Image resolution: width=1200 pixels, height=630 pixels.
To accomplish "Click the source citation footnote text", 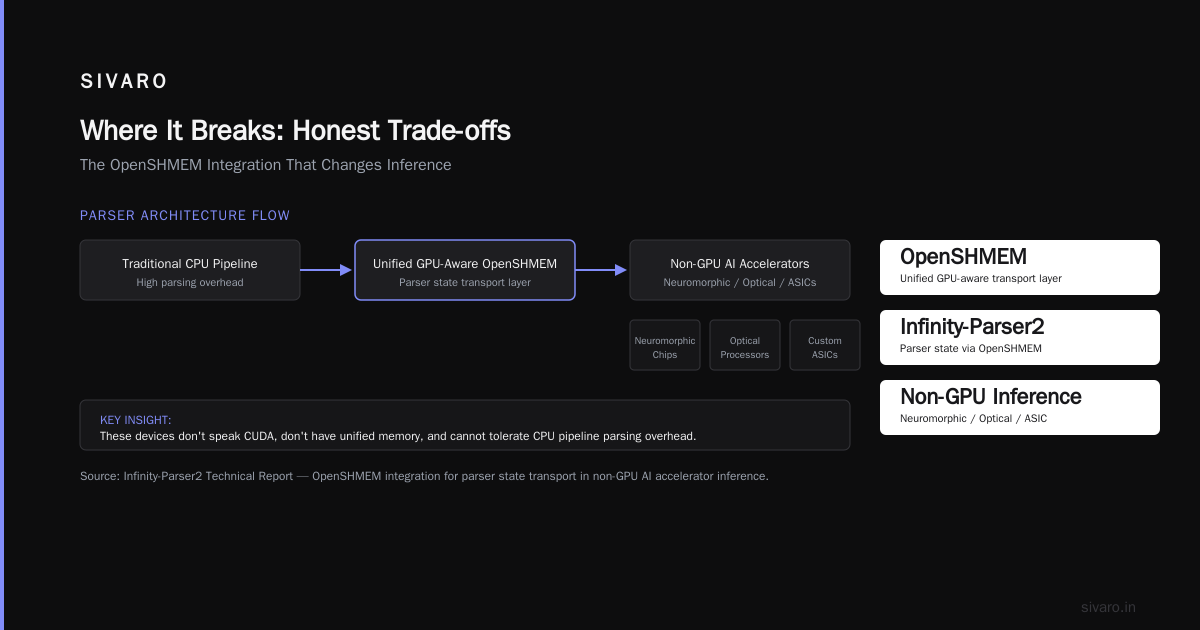I will click(x=424, y=476).
